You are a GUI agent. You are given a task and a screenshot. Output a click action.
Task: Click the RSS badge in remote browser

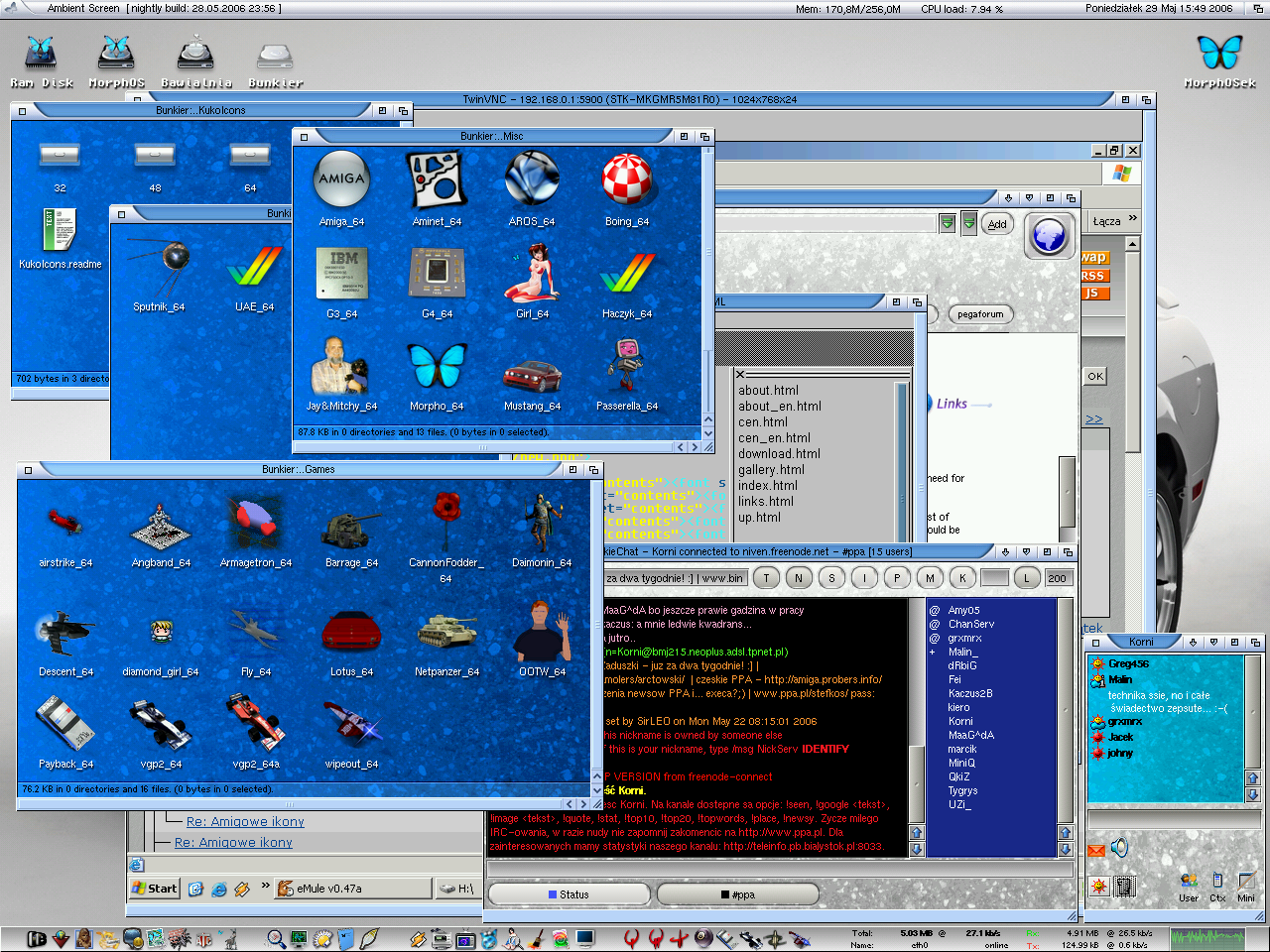tap(1093, 276)
